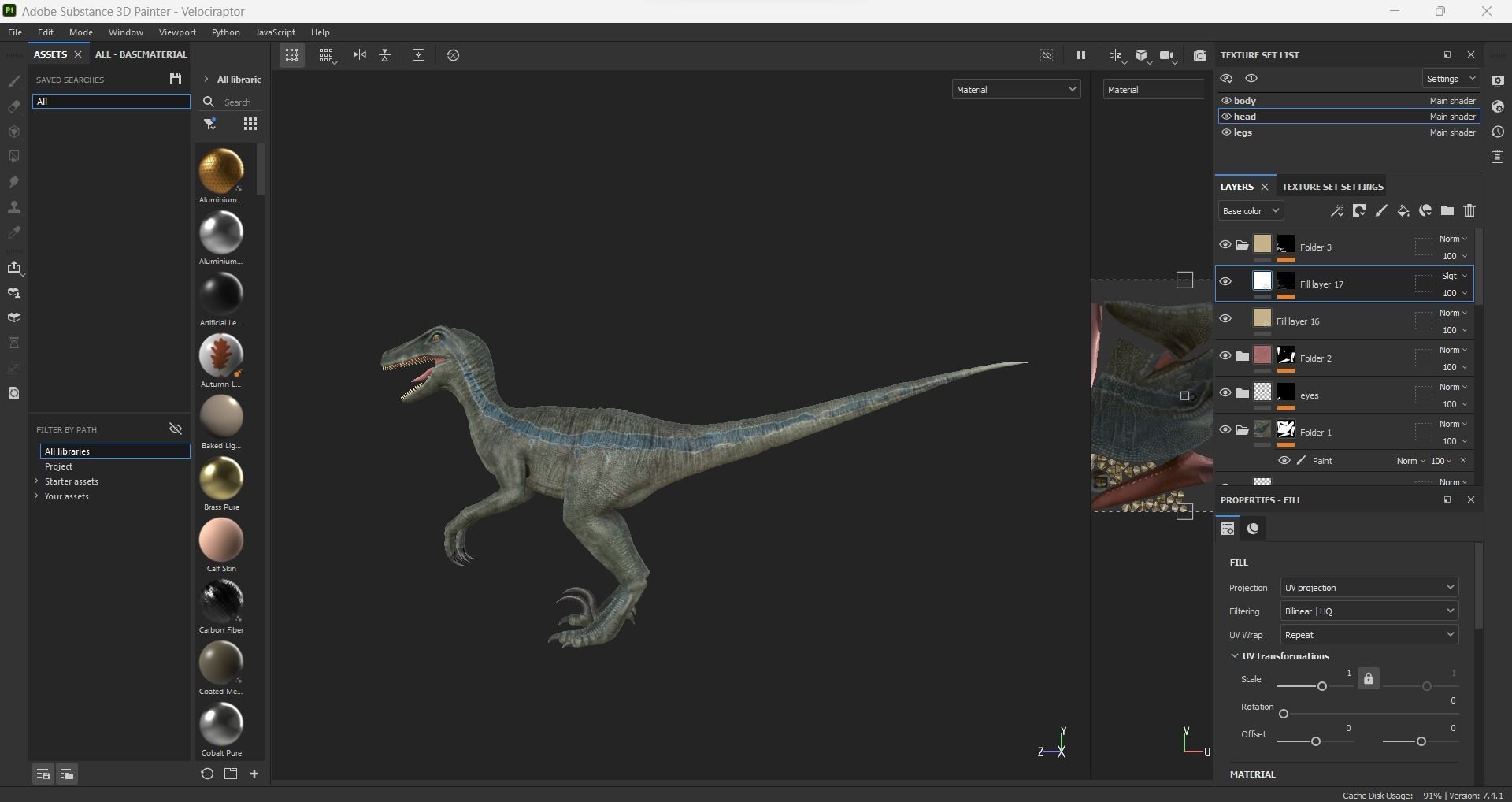Open the export textures icon in left toolbar
The image size is (1512, 802).
point(14,268)
